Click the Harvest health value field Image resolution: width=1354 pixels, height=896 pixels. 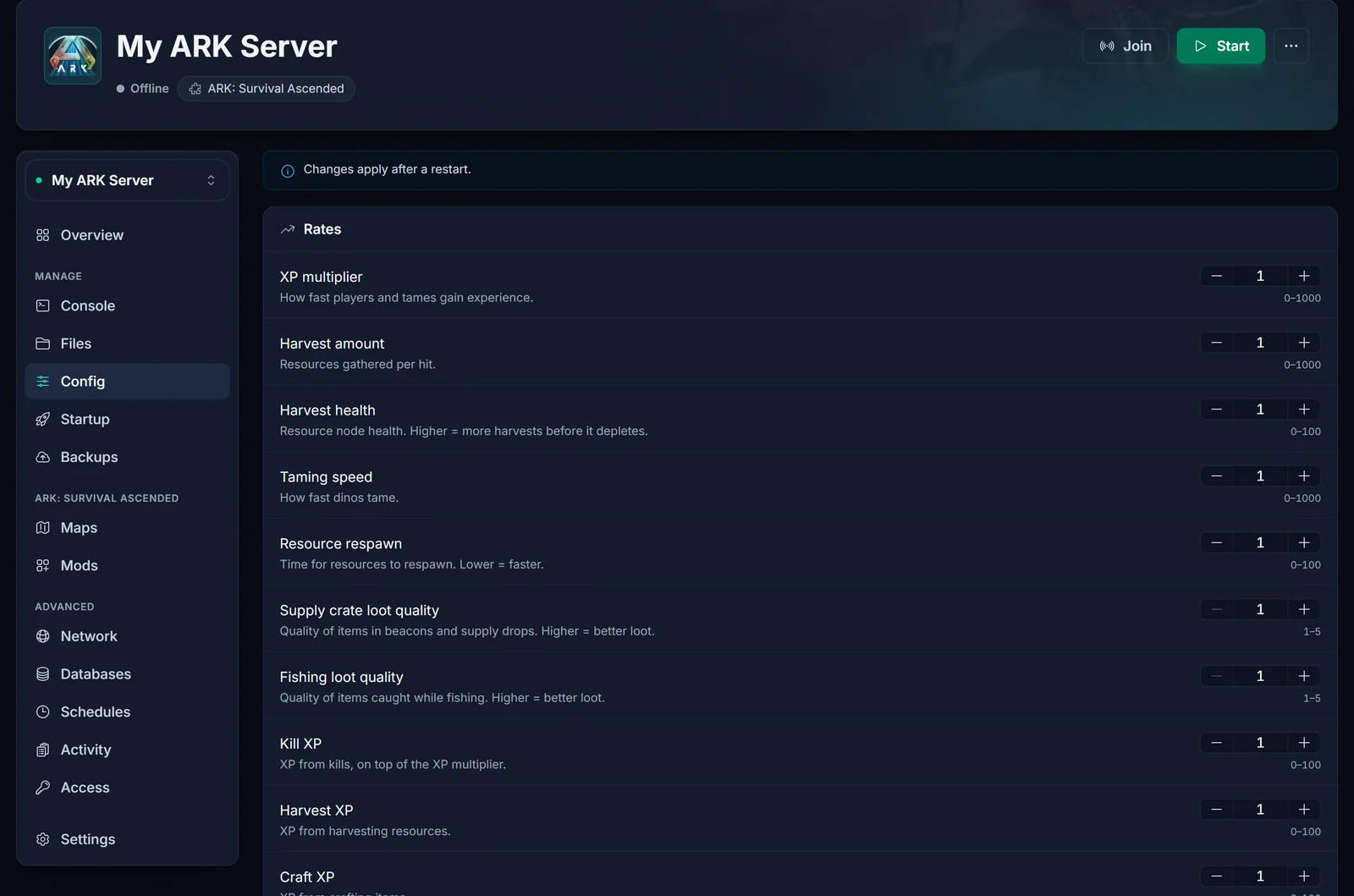[x=1260, y=410]
